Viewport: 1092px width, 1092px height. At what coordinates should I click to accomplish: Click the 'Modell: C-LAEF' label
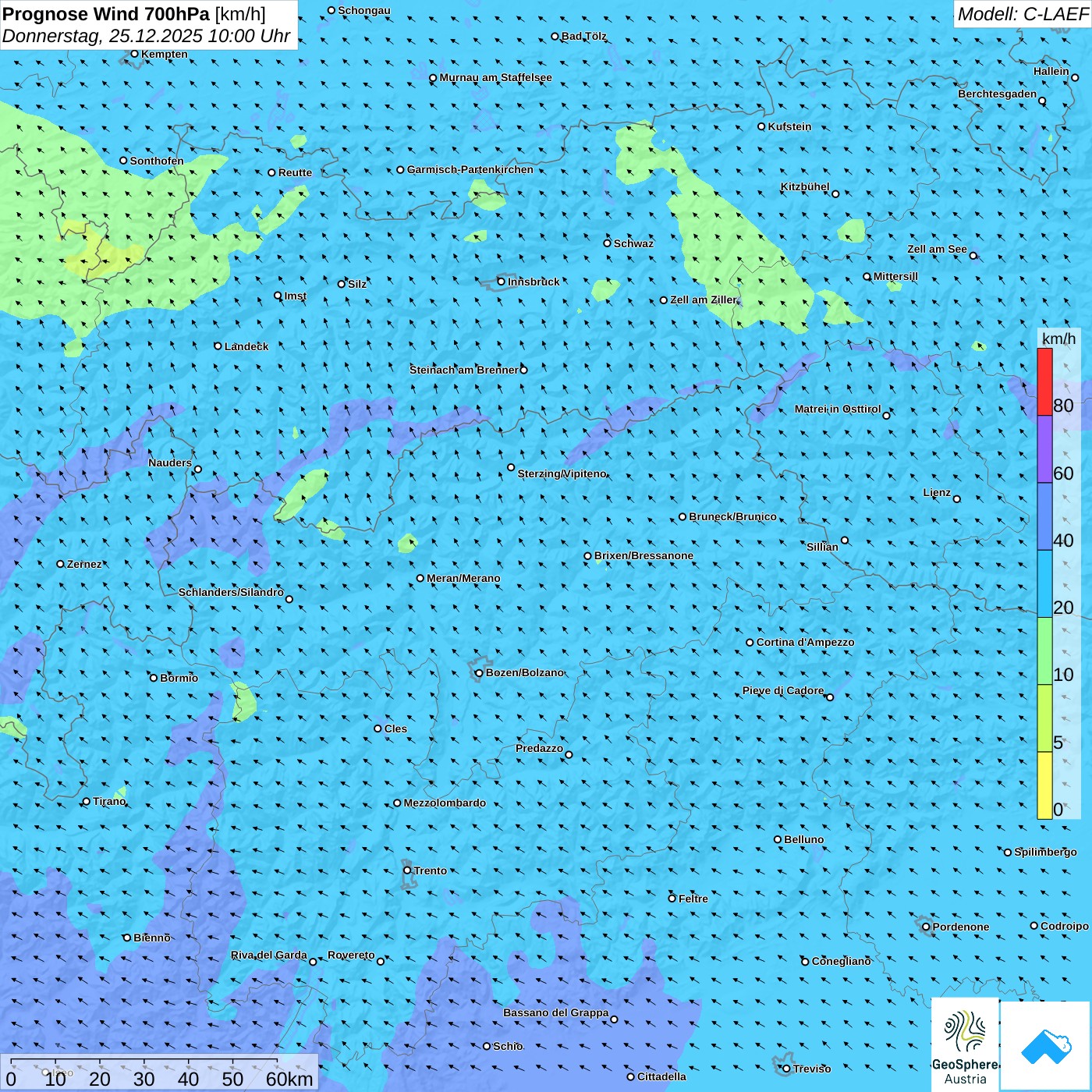1022,14
